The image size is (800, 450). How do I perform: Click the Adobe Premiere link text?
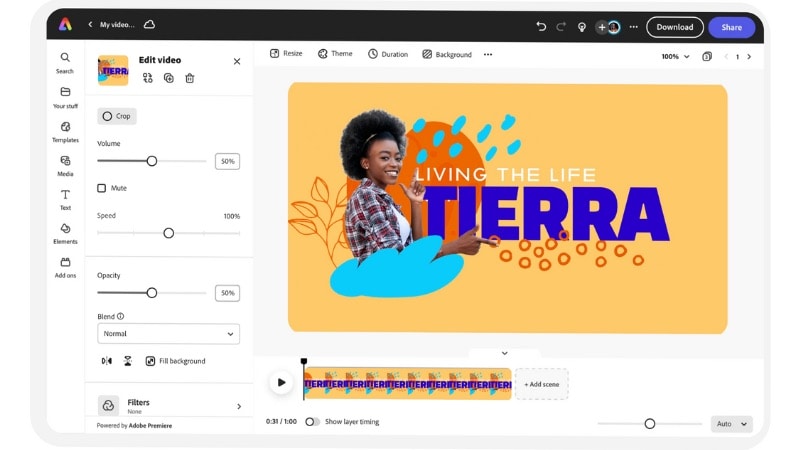click(150, 426)
